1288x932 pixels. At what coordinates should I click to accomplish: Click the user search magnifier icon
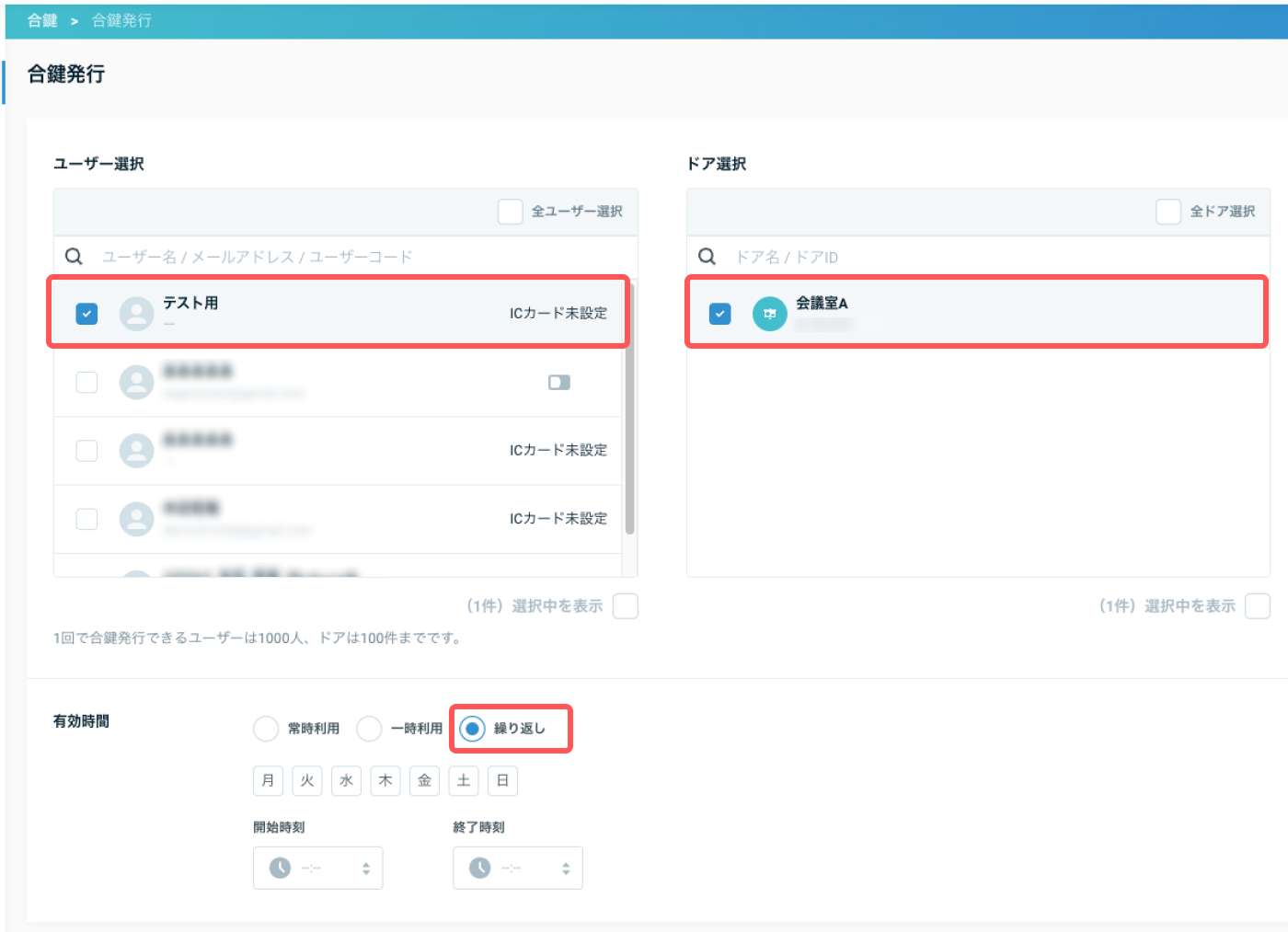(75, 257)
